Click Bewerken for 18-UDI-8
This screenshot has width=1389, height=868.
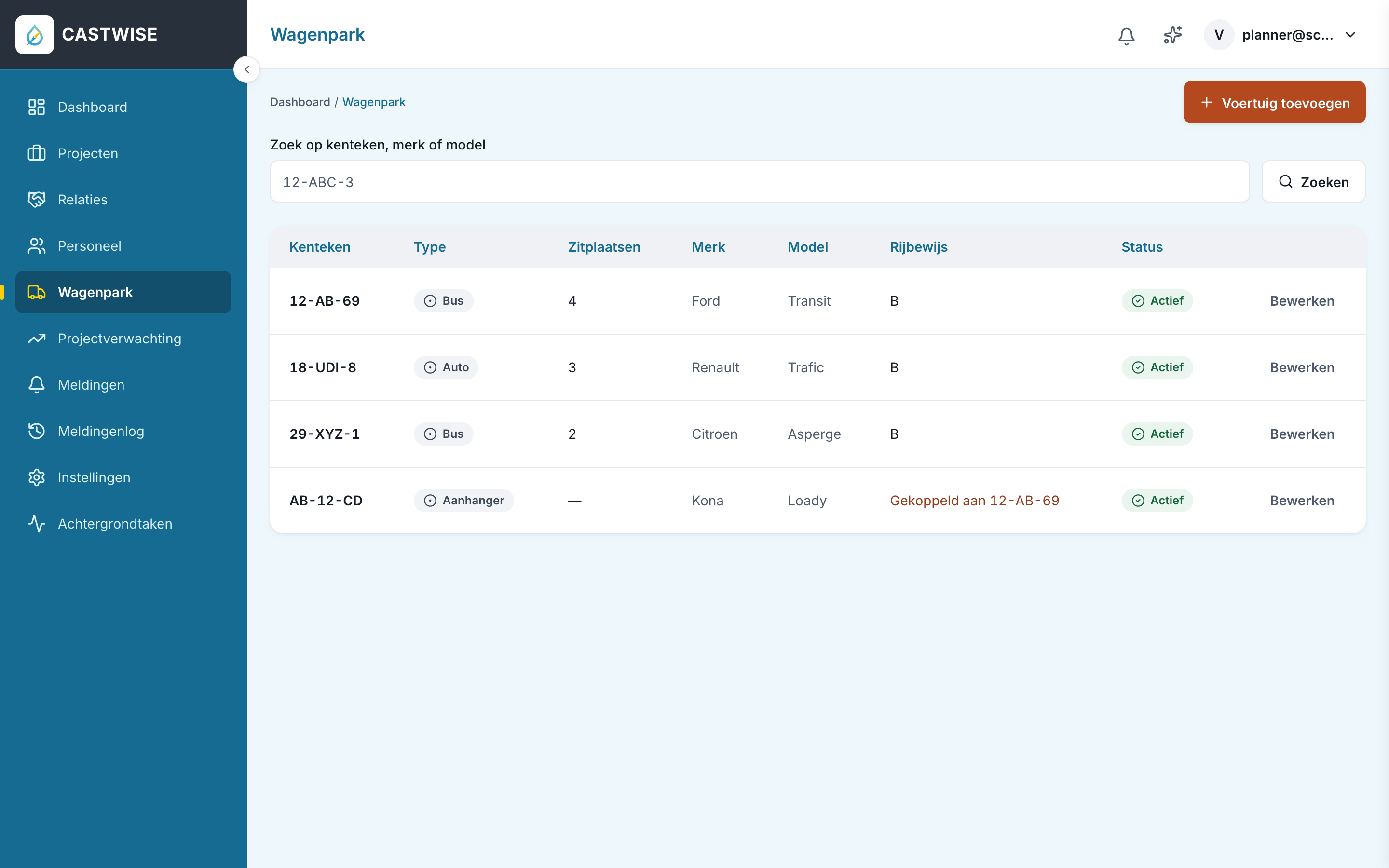coord(1302,367)
